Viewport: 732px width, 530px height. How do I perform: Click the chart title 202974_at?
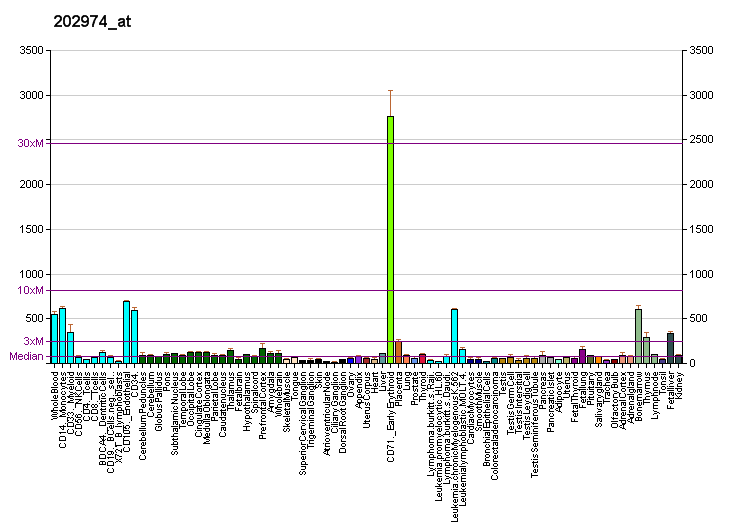click(x=92, y=21)
